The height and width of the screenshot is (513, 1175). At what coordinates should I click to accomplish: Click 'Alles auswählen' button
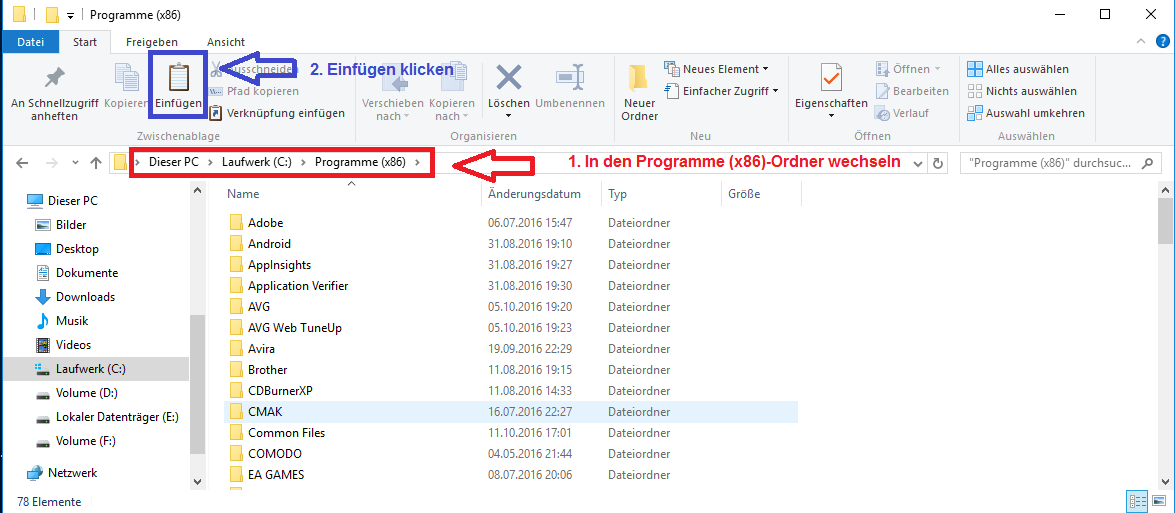pos(1026,69)
